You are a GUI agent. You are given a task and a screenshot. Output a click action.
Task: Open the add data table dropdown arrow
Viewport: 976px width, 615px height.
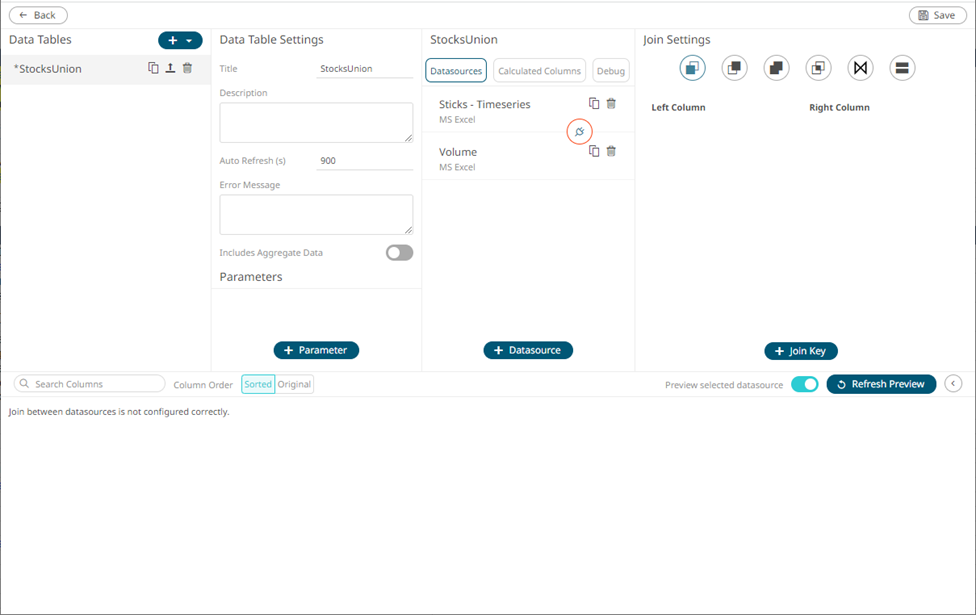[189, 41]
